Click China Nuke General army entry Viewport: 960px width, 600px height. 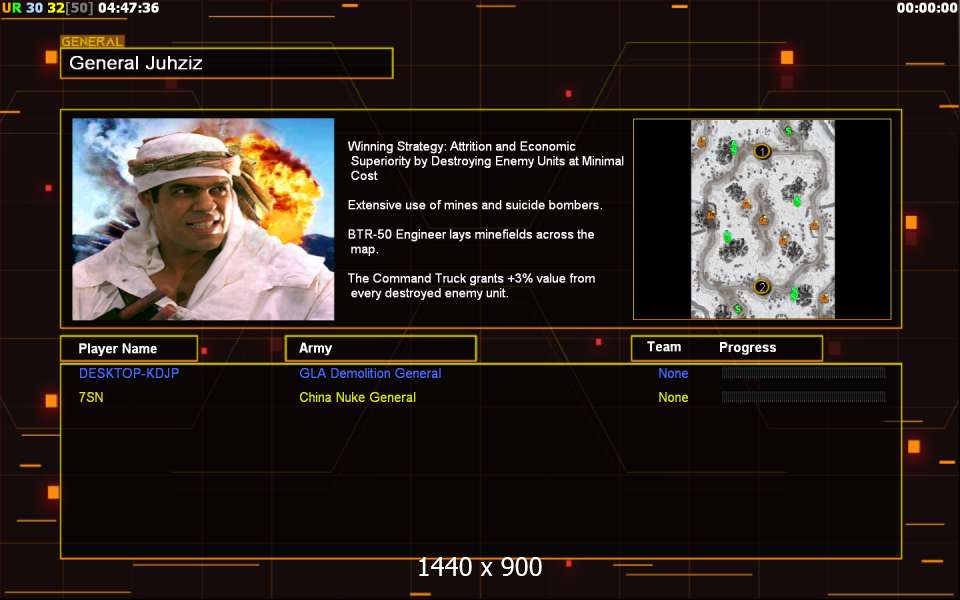pos(358,397)
